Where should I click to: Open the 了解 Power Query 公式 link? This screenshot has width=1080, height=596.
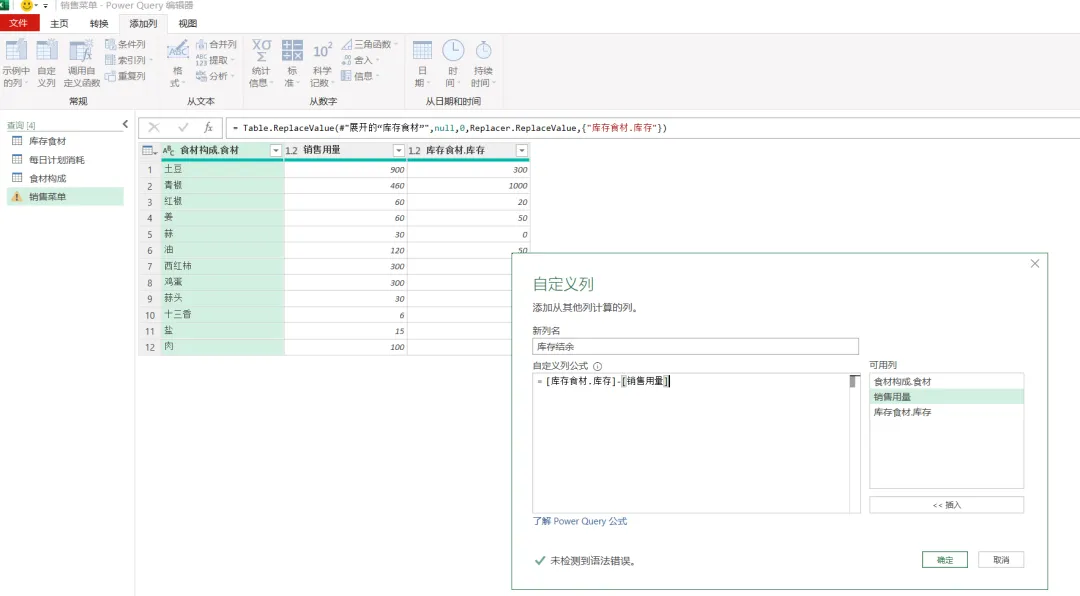point(580,522)
